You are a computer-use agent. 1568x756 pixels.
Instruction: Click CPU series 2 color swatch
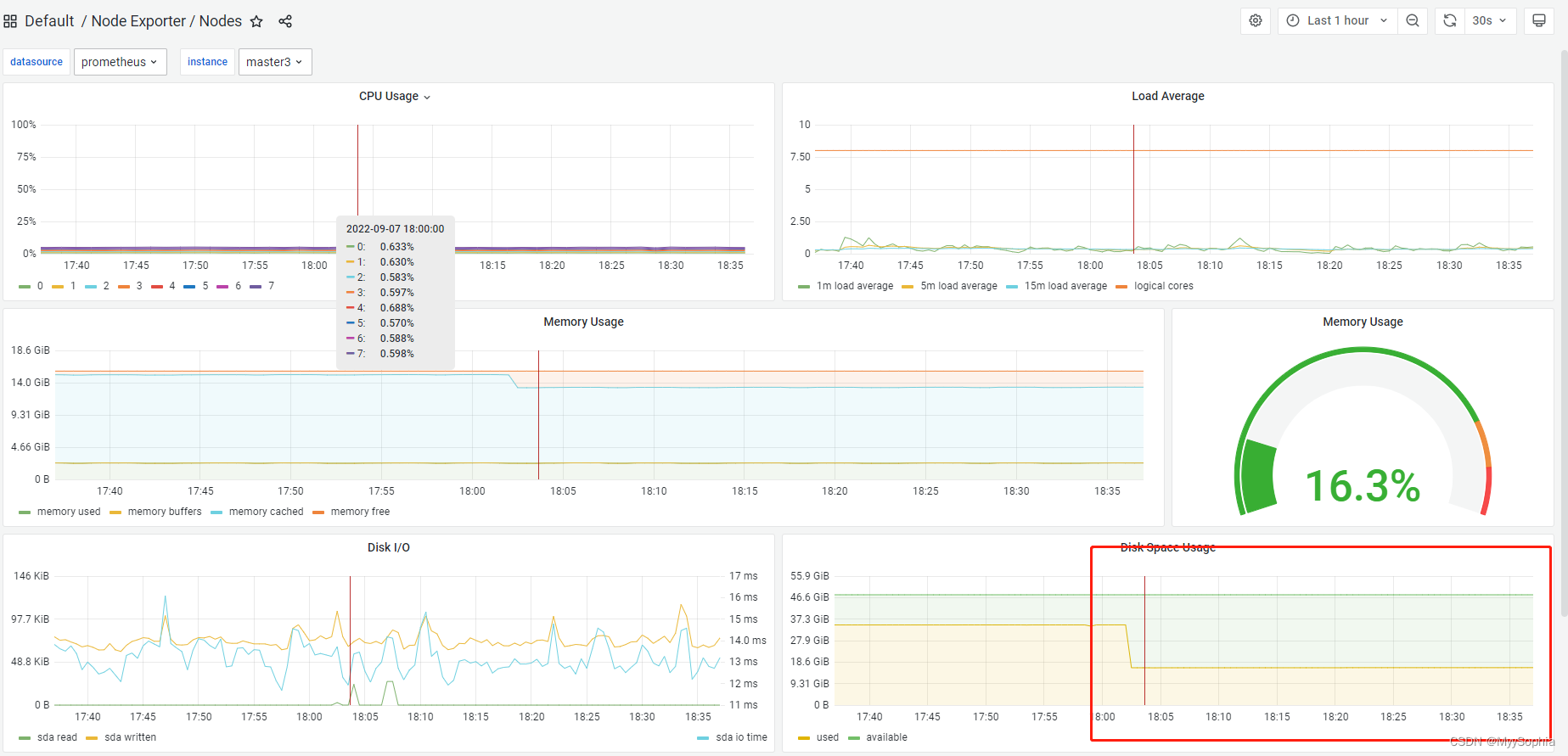click(x=91, y=287)
